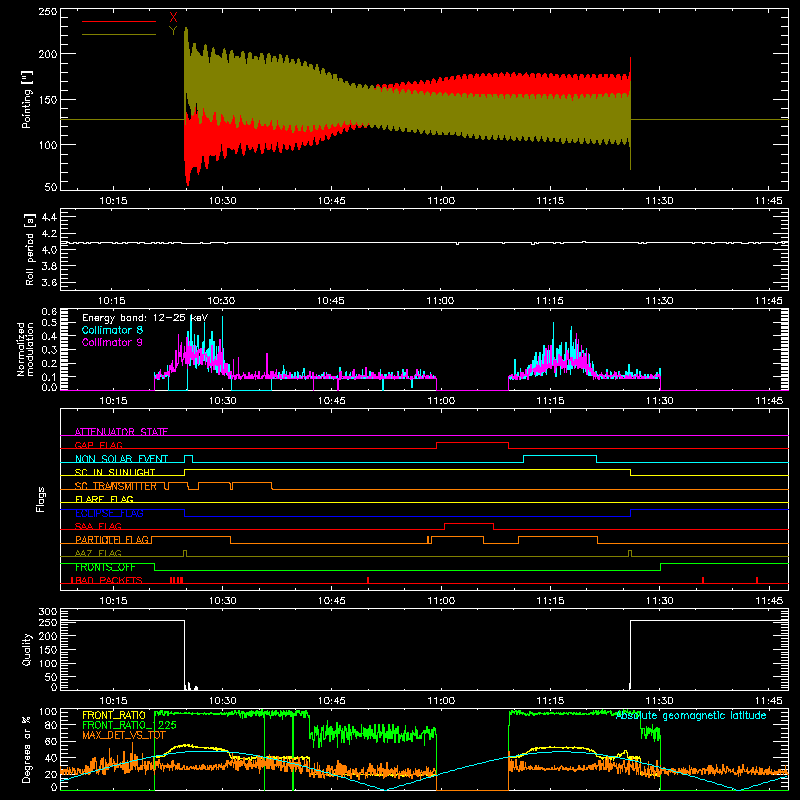This screenshot has width=800, height=800.
Task: Click the 4.4 tick on Roll period axis
Action: tap(49, 217)
